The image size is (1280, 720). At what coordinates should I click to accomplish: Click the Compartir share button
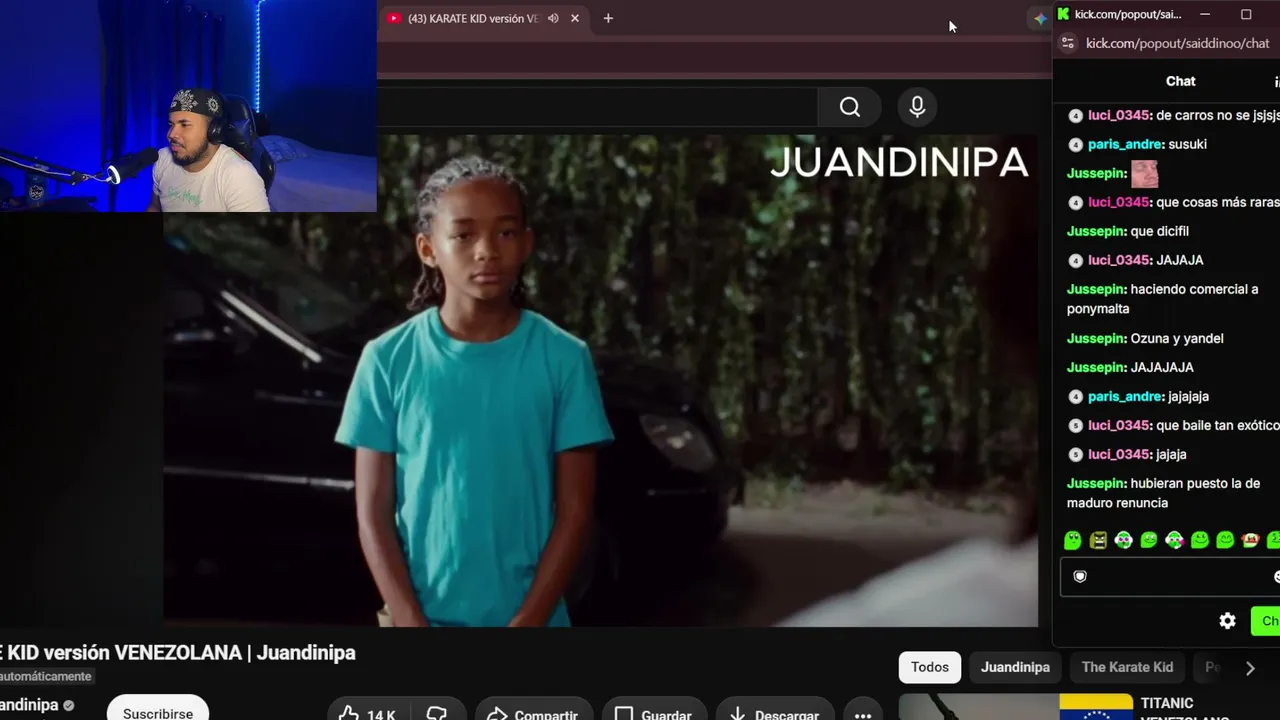coord(533,714)
